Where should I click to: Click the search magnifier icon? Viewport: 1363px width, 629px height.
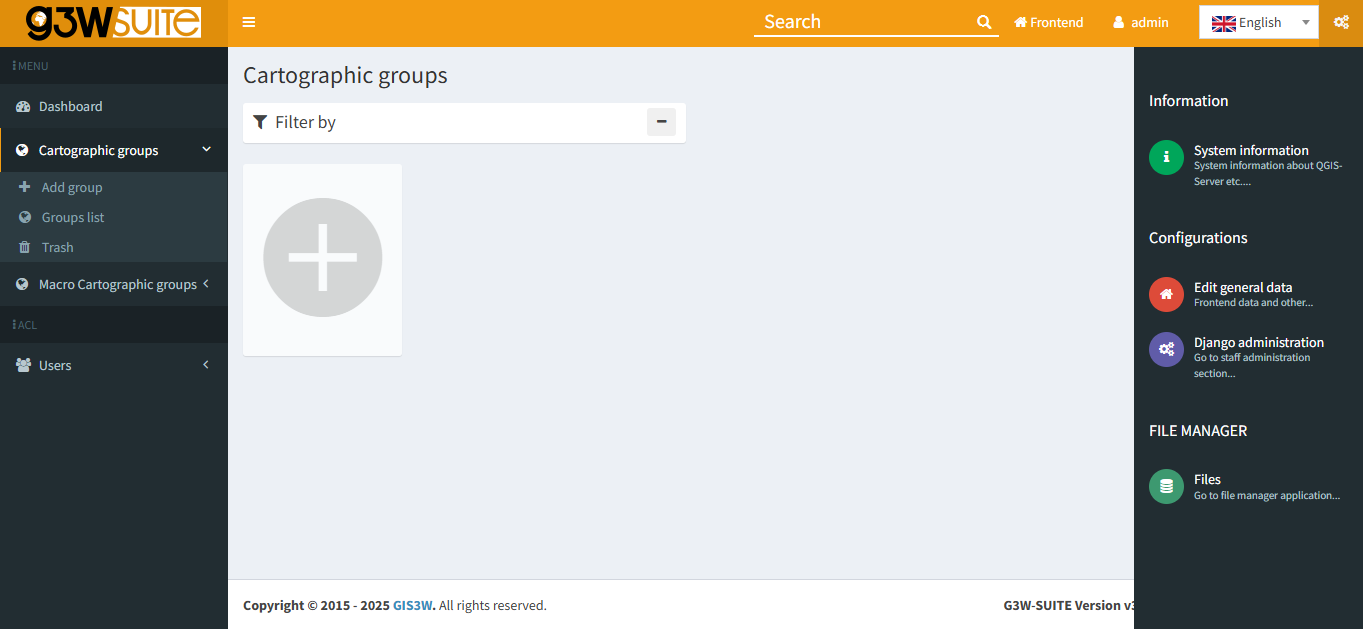984,22
